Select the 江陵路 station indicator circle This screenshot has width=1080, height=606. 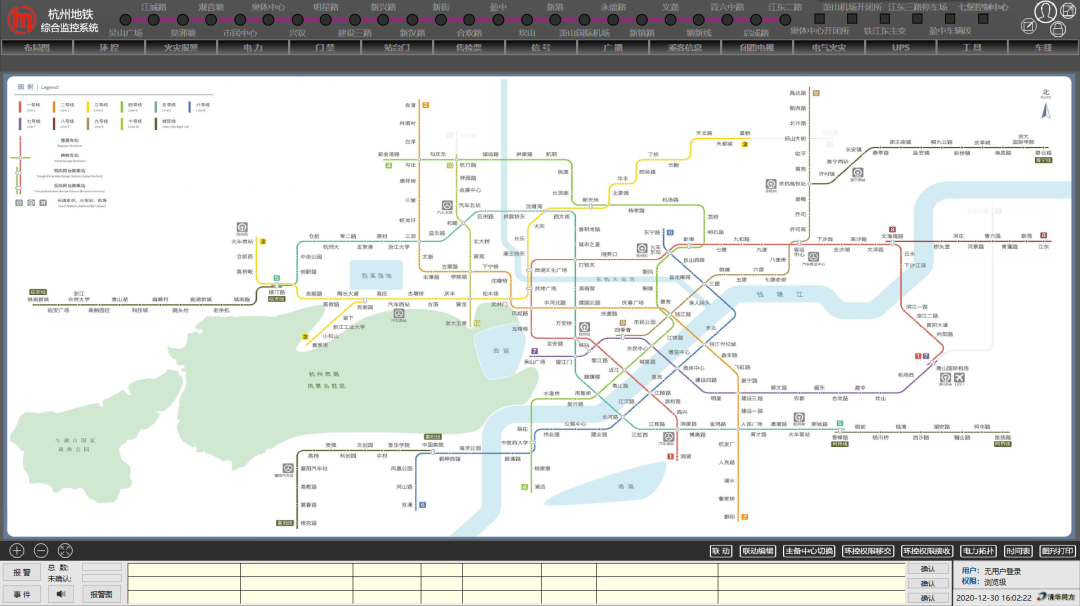(153, 19)
